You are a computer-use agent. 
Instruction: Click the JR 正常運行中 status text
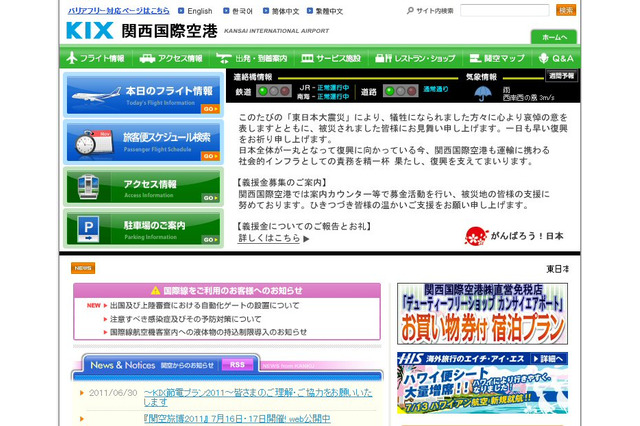(324, 87)
